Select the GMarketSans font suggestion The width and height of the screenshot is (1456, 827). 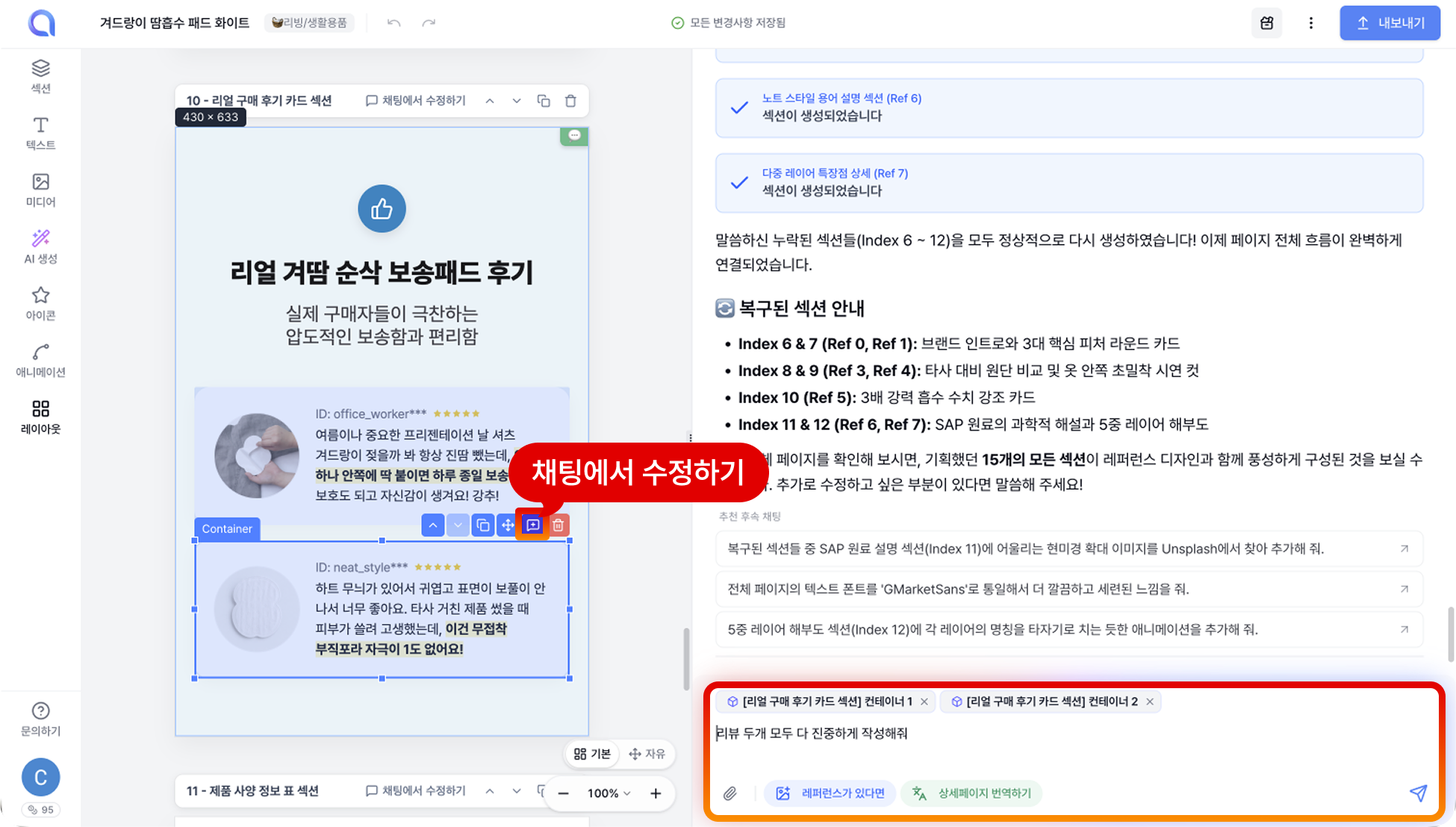point(1069,590)
